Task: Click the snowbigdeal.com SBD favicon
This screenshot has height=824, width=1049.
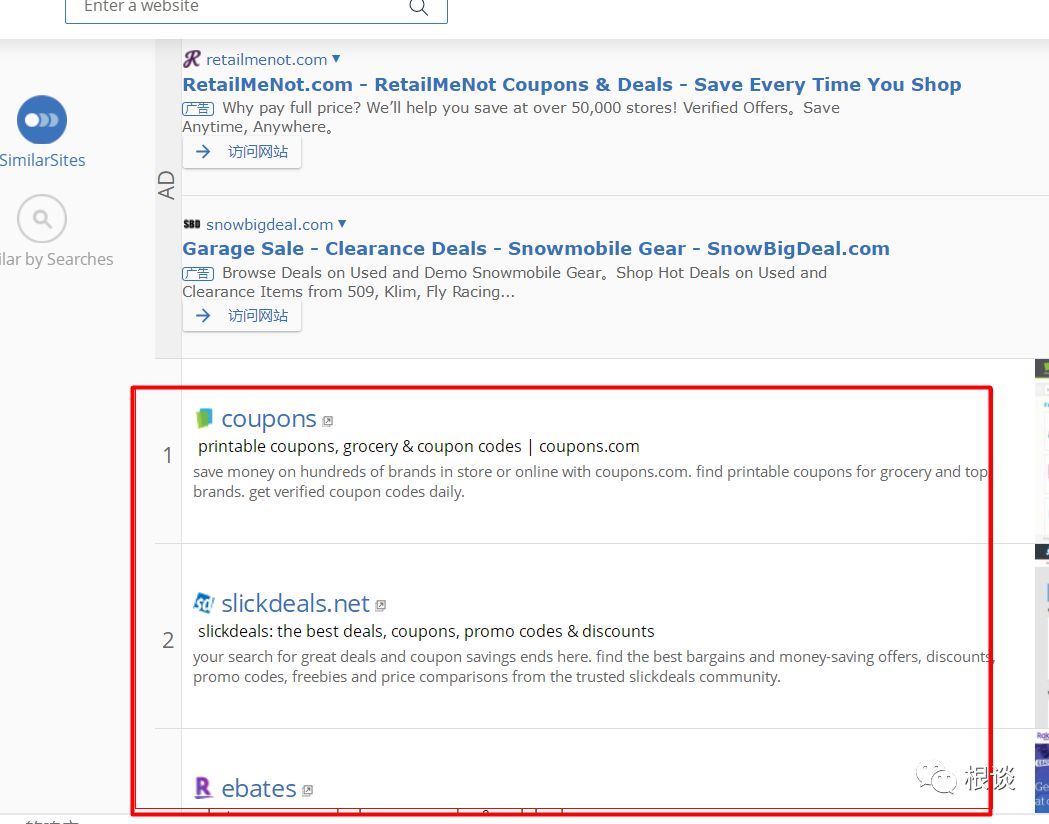Action: tap(192, 224)
